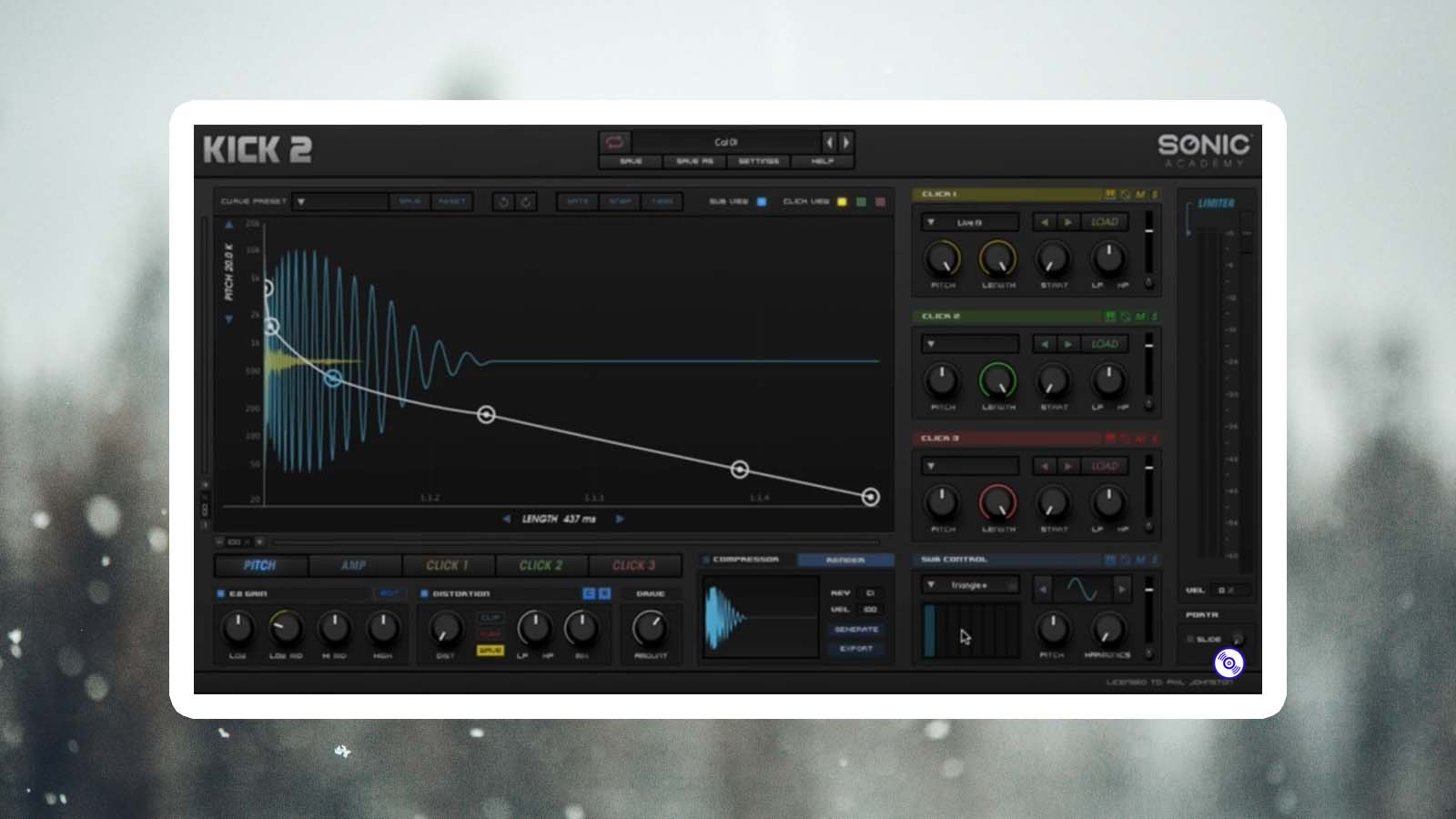Click the Save As button
Viewport: 1456px width, 819px height.
point(694,161)
